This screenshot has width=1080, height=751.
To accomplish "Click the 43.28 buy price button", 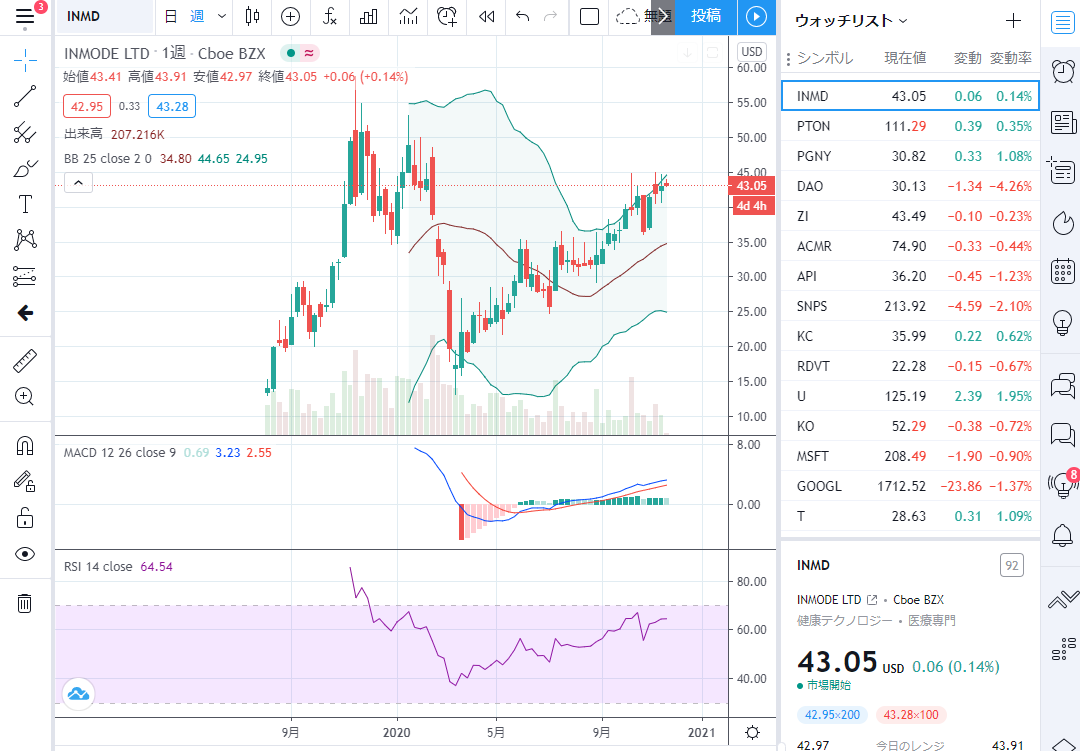I will (172, 106).
